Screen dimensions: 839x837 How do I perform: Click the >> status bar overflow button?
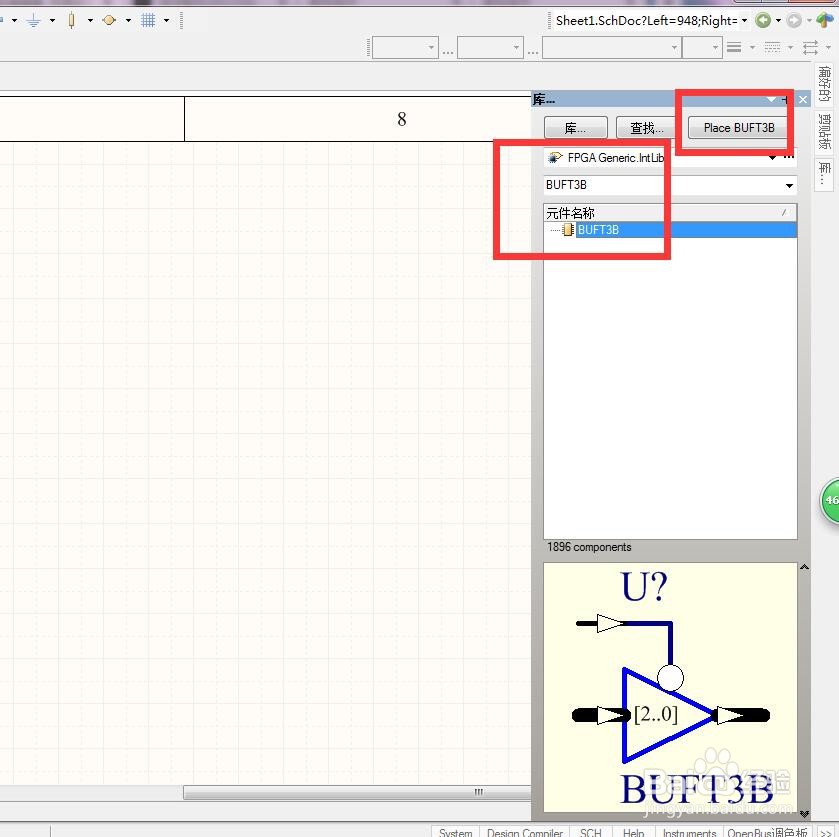(826, 832)
